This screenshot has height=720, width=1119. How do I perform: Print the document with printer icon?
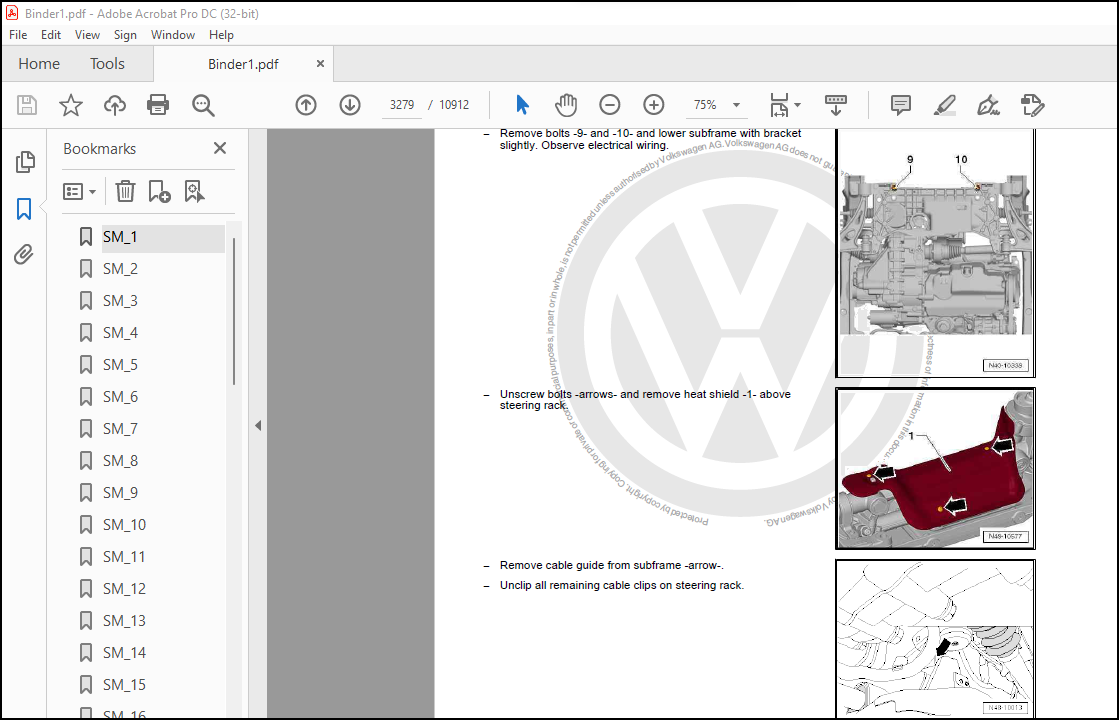(158, 105)
